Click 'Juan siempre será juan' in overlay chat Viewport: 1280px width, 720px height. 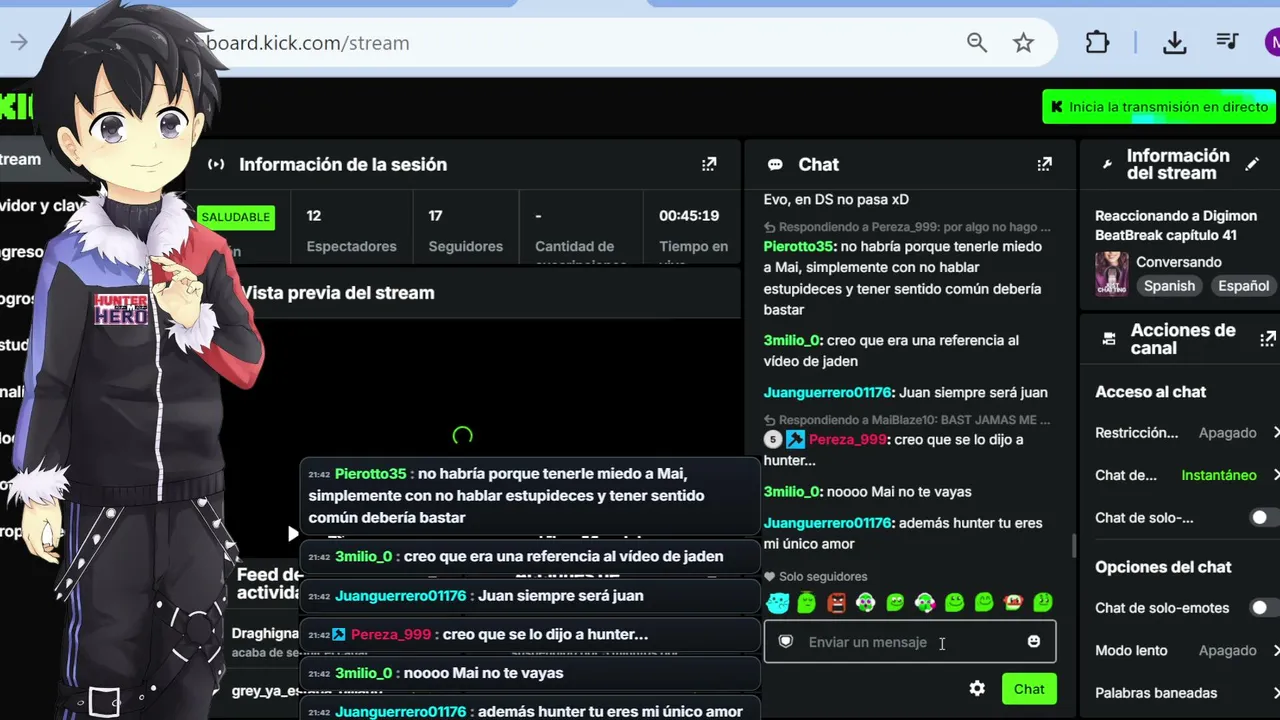coord(561,595)
